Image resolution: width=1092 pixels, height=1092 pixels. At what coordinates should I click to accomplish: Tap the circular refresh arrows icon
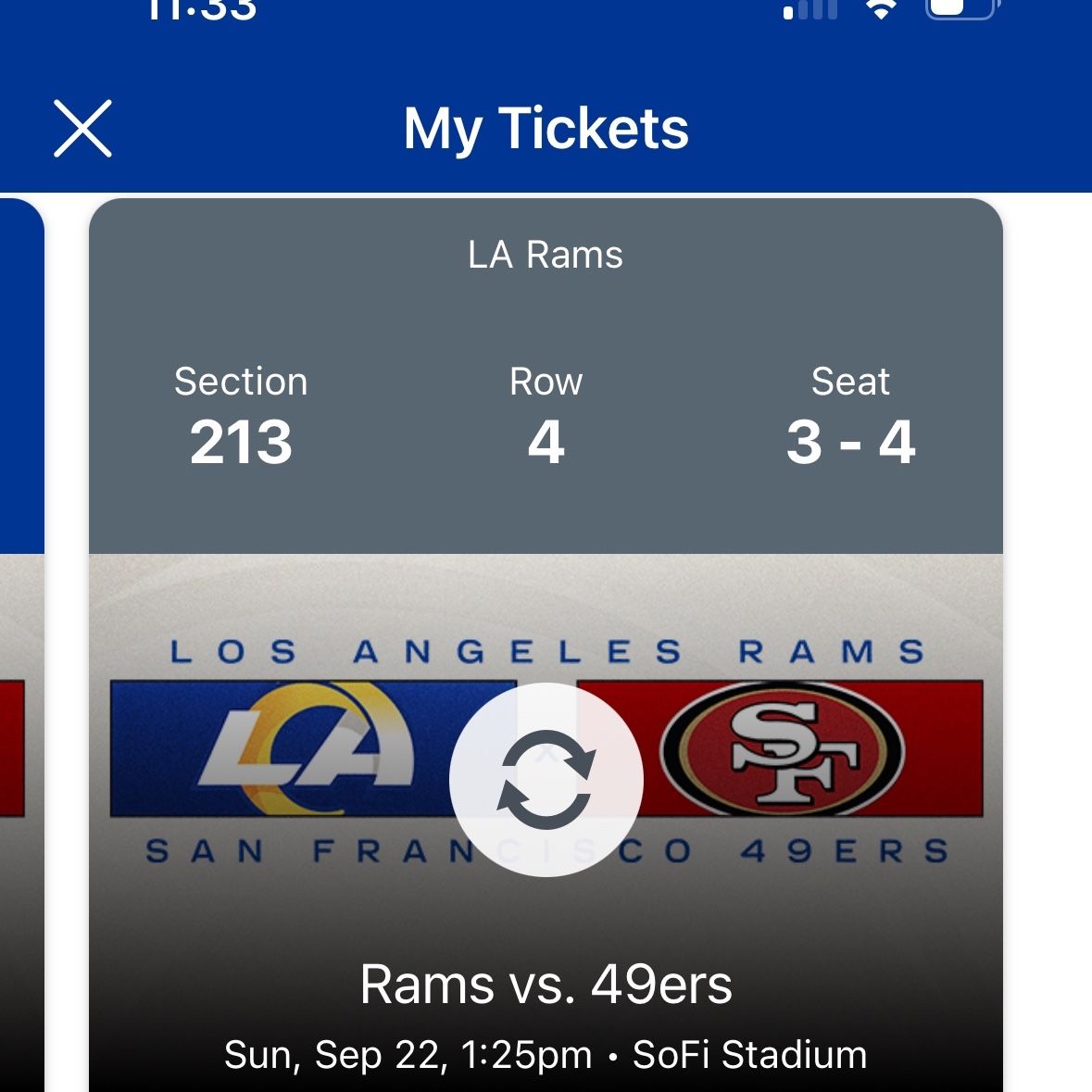pyautogui.click(x=546, y=779)
